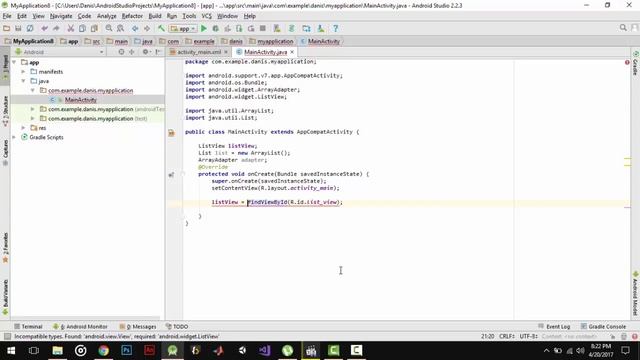Expand the androidTest package node
The height and width of the screenshot is (360, 640).
click(x=33, y=109)
